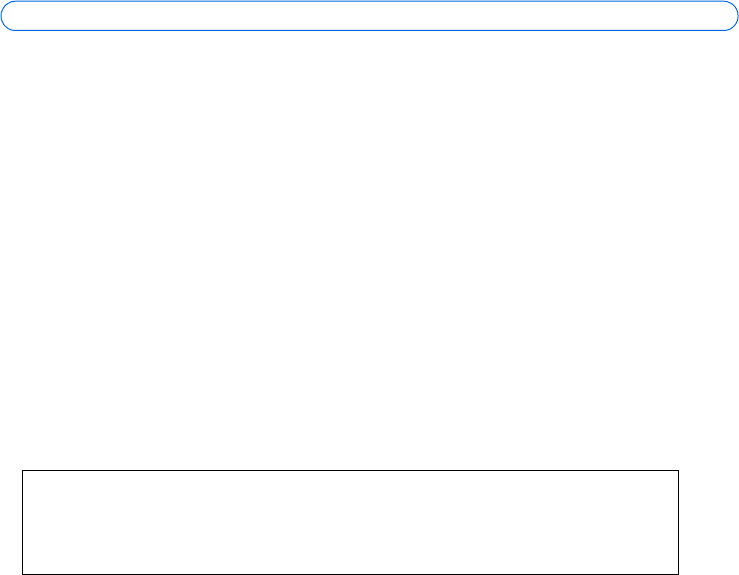739x575 pixels.
Task: Click the blue-outlined rounded bar at top
Action: 369,16
